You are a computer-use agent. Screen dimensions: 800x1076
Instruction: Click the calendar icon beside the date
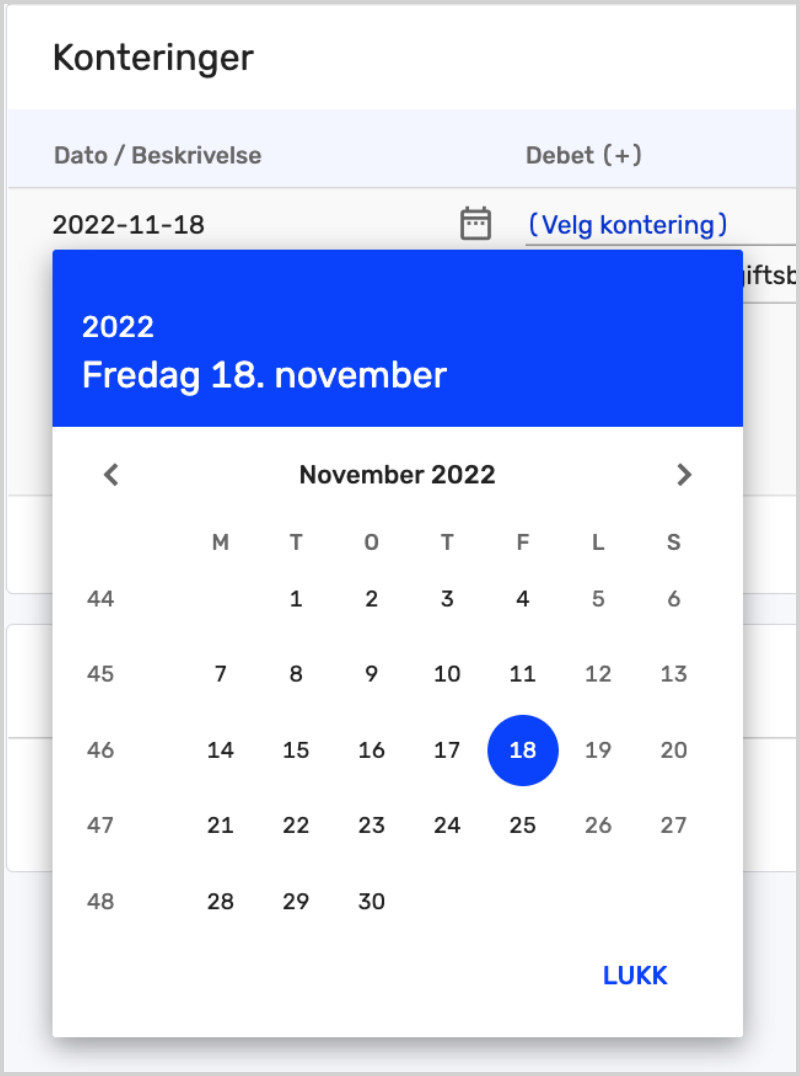(x=475, y=223)
